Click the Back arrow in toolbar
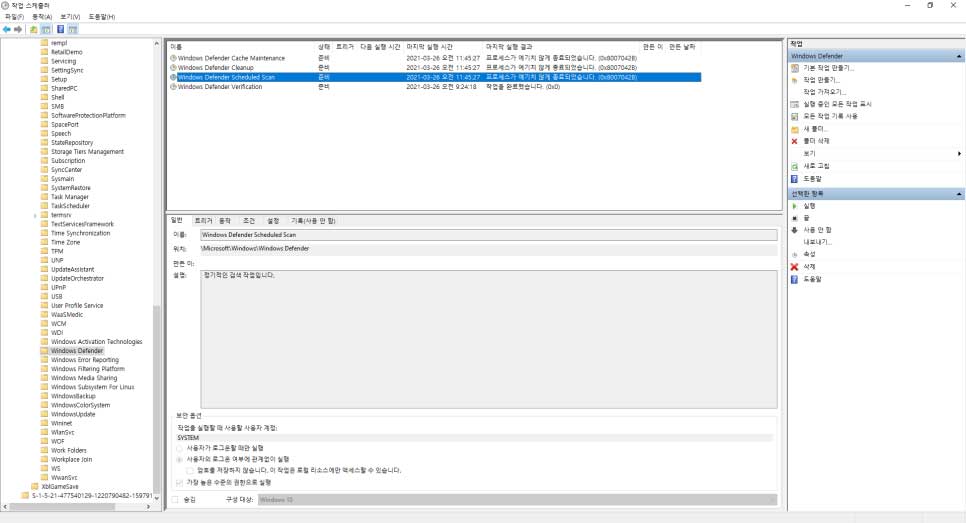 tap(7, 29)
